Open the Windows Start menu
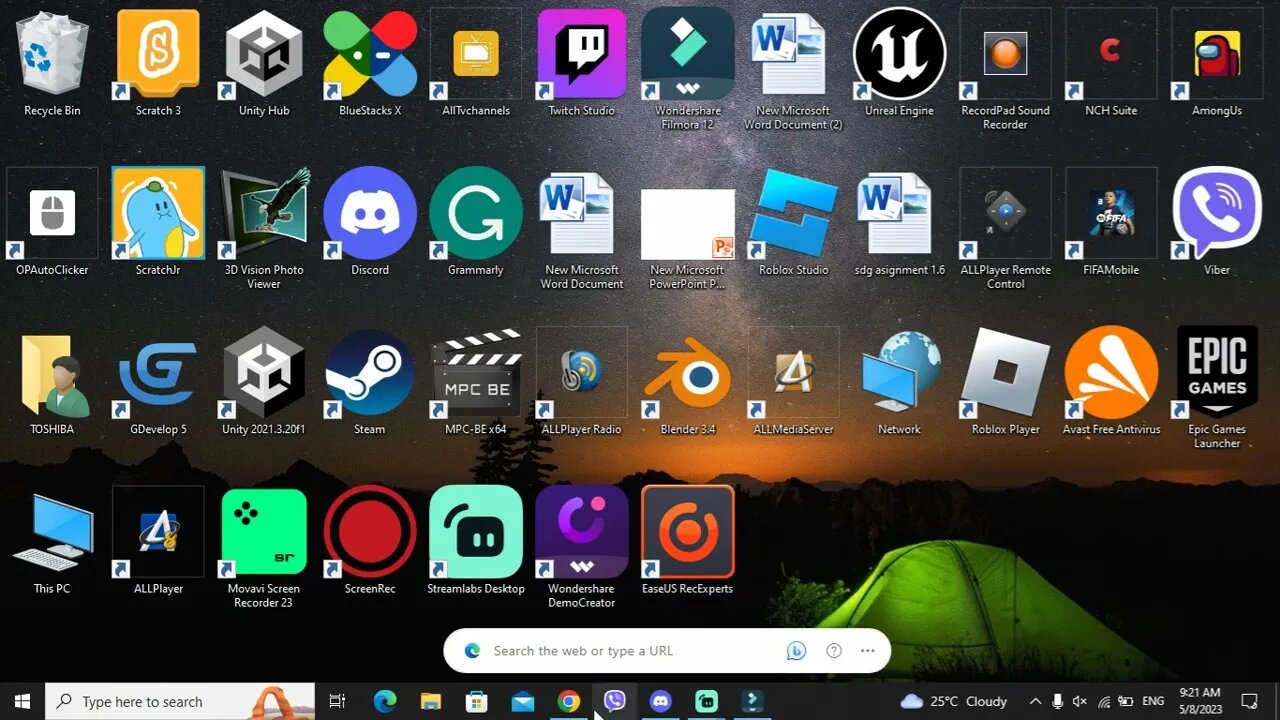This screenshot has height=720, width=1280. pos(22,702)
